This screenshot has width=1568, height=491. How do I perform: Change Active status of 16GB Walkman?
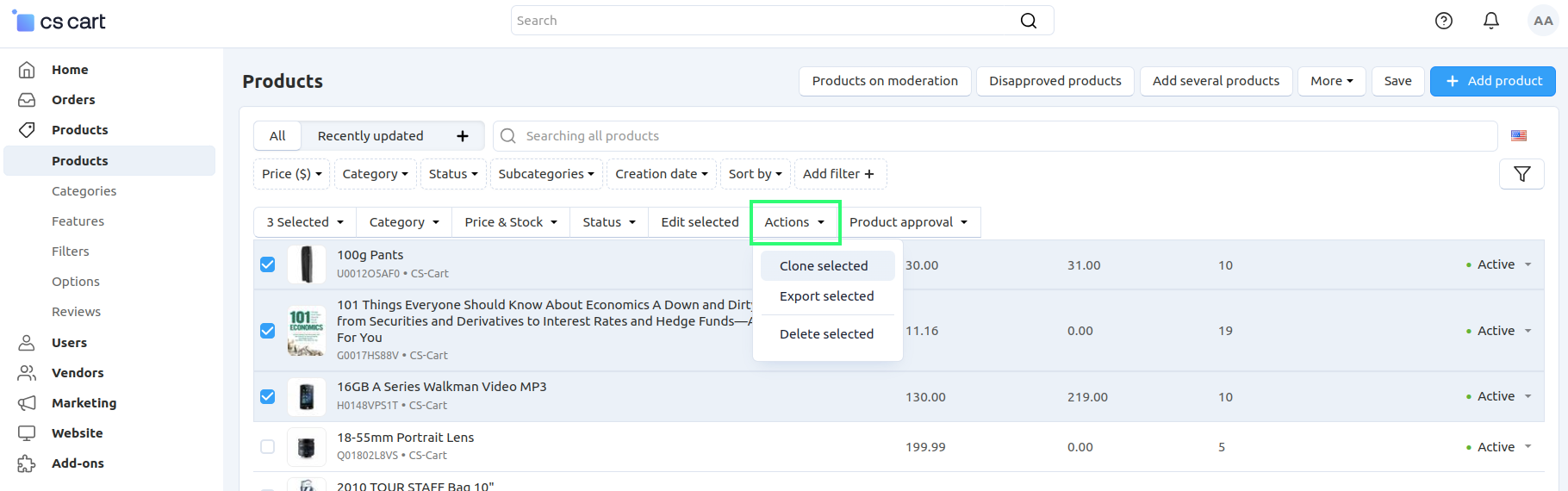point(1499,396)
